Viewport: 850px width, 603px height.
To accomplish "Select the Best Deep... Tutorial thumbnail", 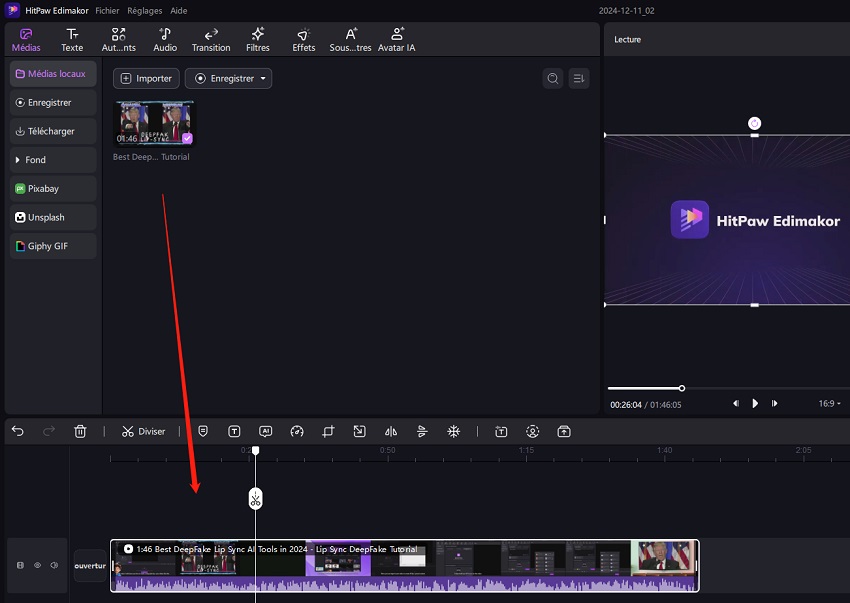I will (x=154, y=123).
